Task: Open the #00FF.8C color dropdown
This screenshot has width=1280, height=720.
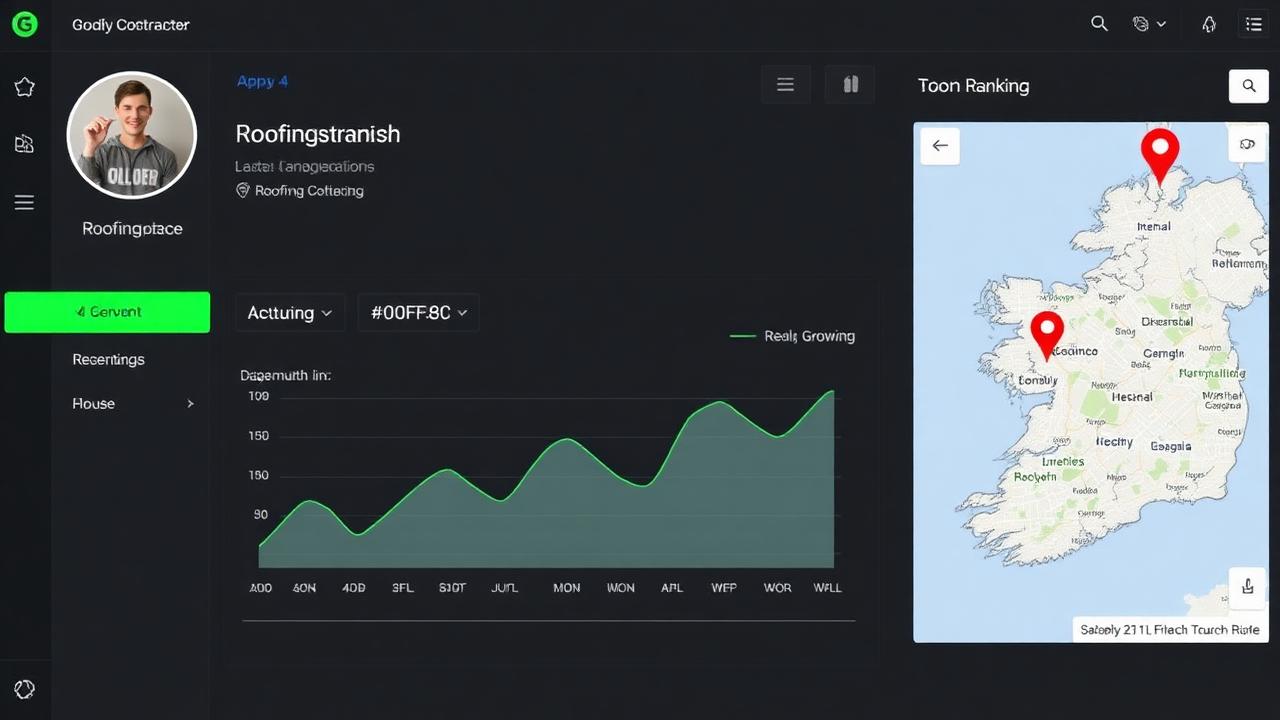Action: pyautogui.click(x=418, y=313)
